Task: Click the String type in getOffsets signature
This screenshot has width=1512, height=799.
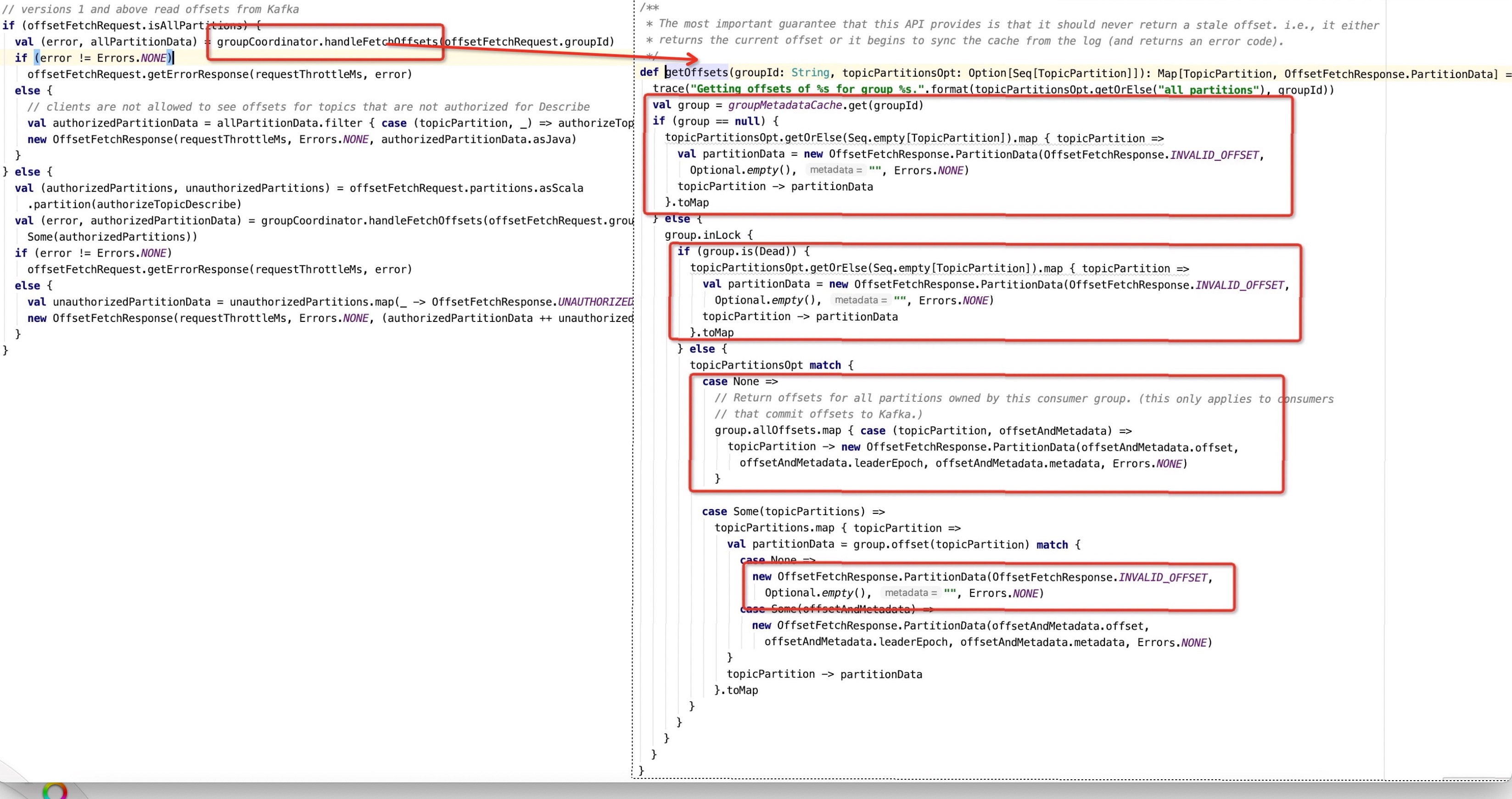Action: click(810, 72)
